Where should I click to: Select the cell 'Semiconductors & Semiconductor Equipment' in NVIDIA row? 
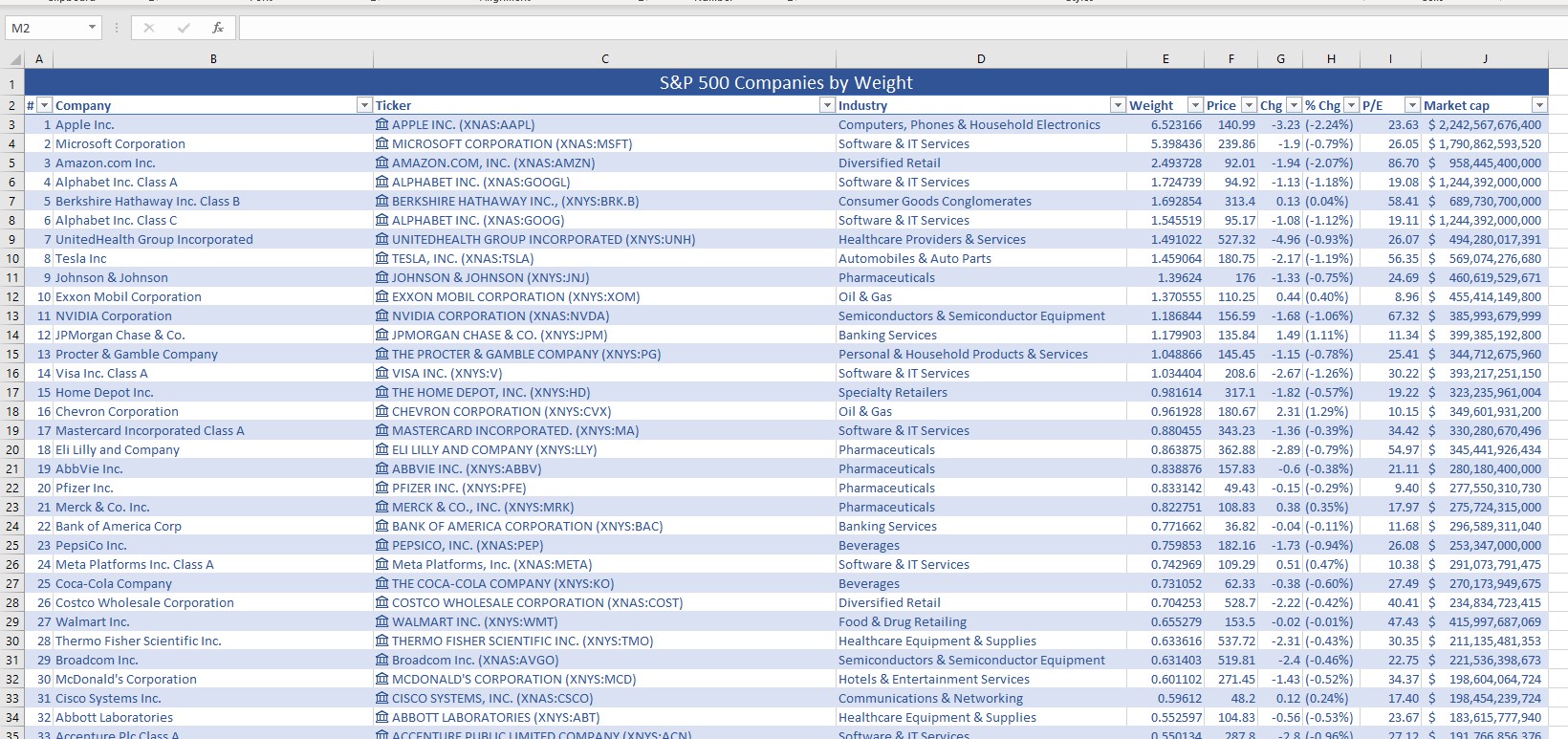pyautogui.click(x=981, y=315)
